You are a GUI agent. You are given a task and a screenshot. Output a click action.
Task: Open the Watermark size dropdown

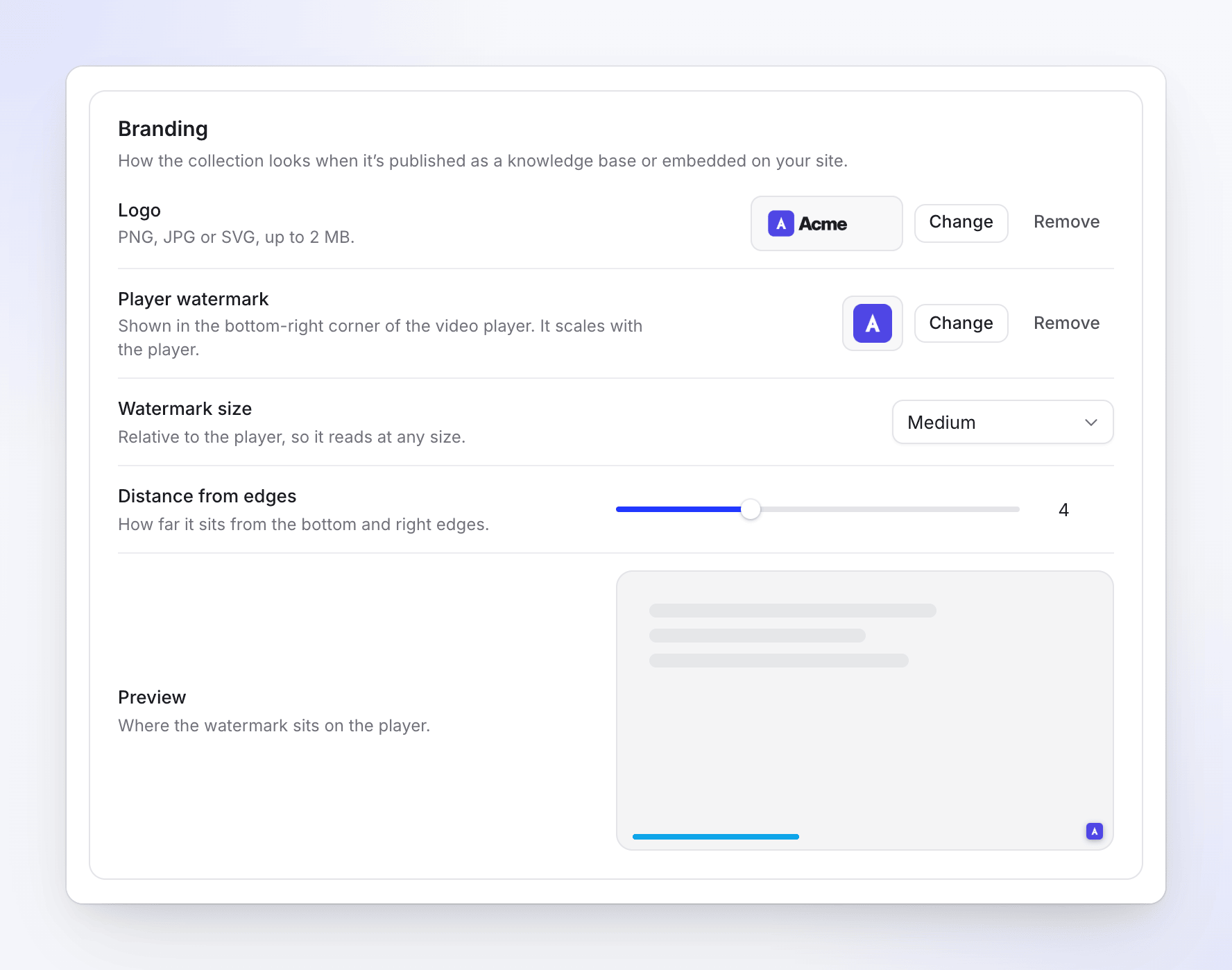1002,422
